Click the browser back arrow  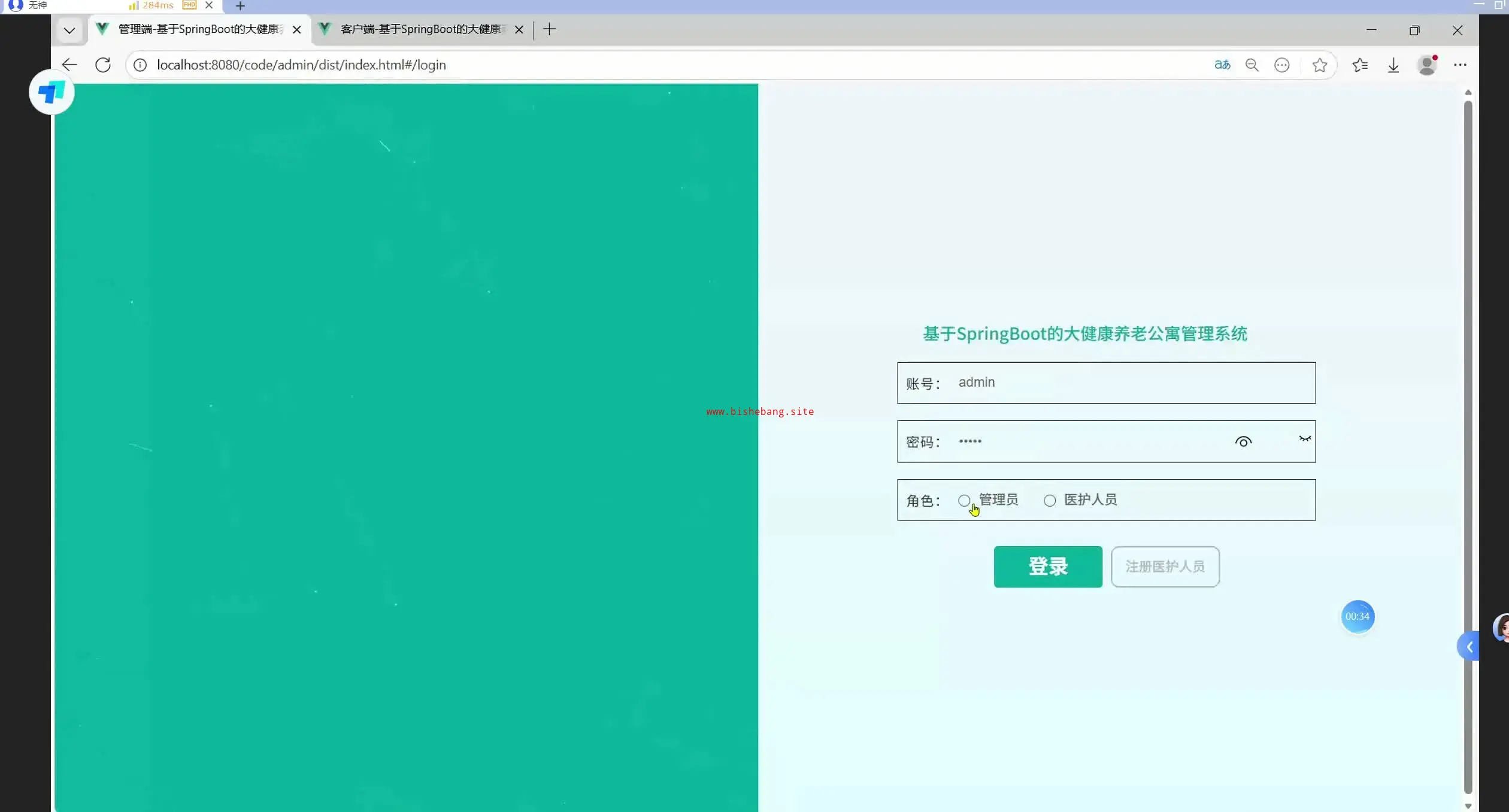click(69, 65)
